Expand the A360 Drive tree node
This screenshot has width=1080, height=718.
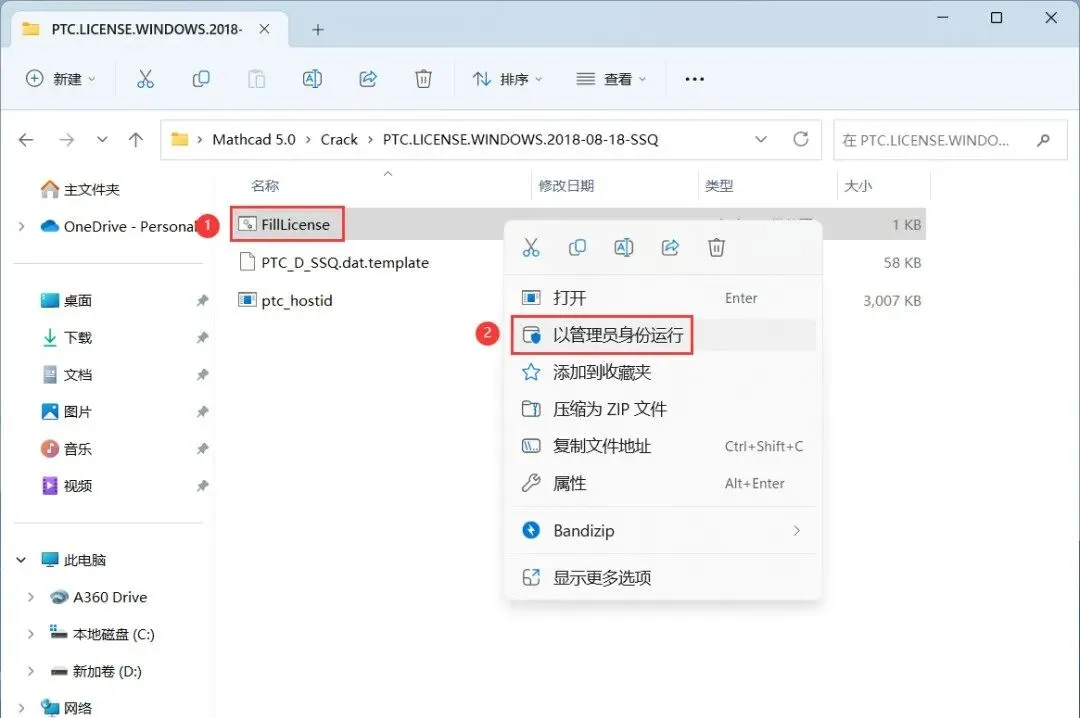31,597
